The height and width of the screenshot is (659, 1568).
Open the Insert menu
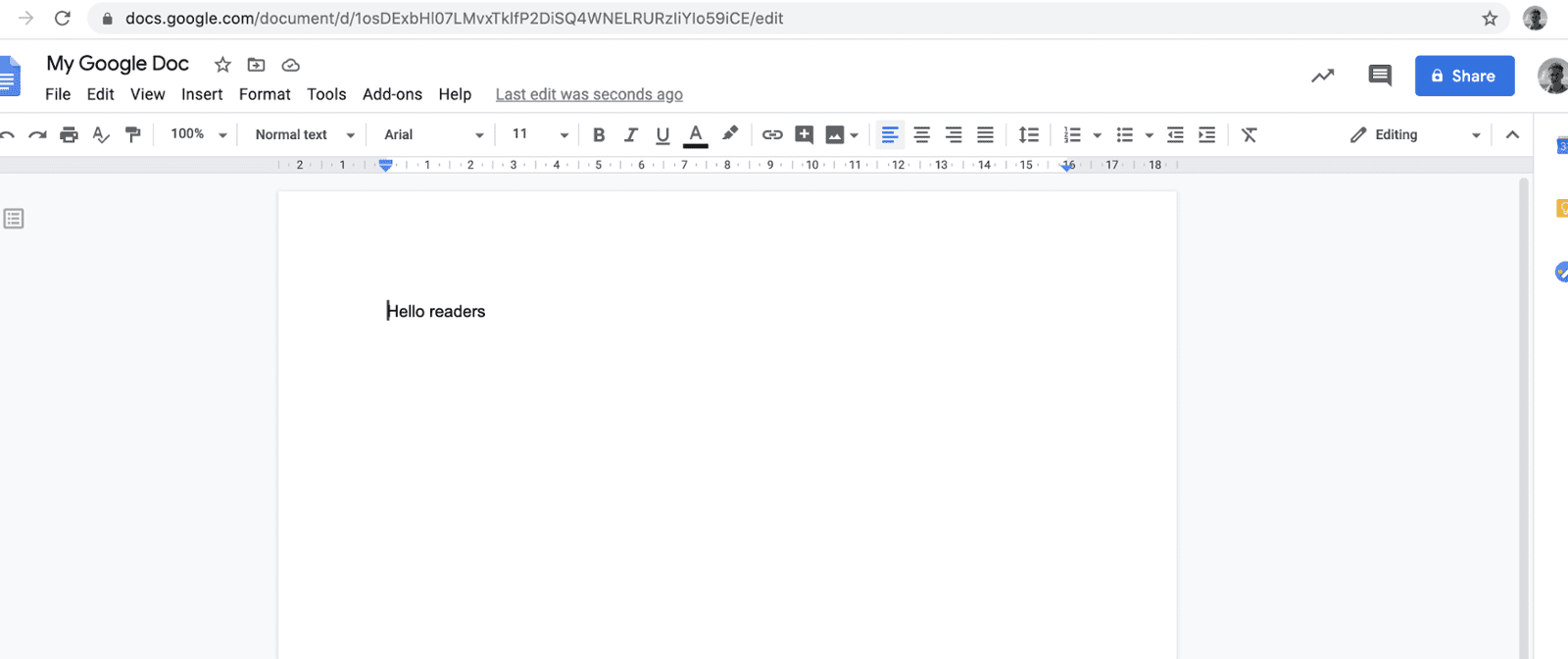click(x=202, y=94)
